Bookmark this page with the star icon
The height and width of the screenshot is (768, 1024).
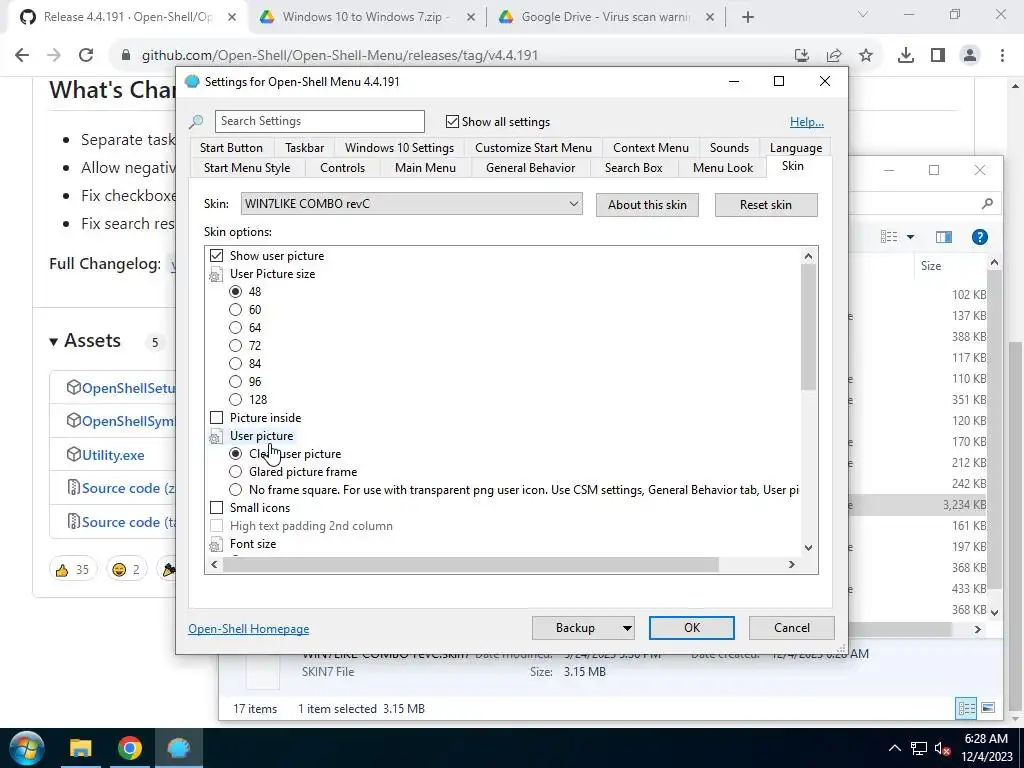tap(866, 56)
